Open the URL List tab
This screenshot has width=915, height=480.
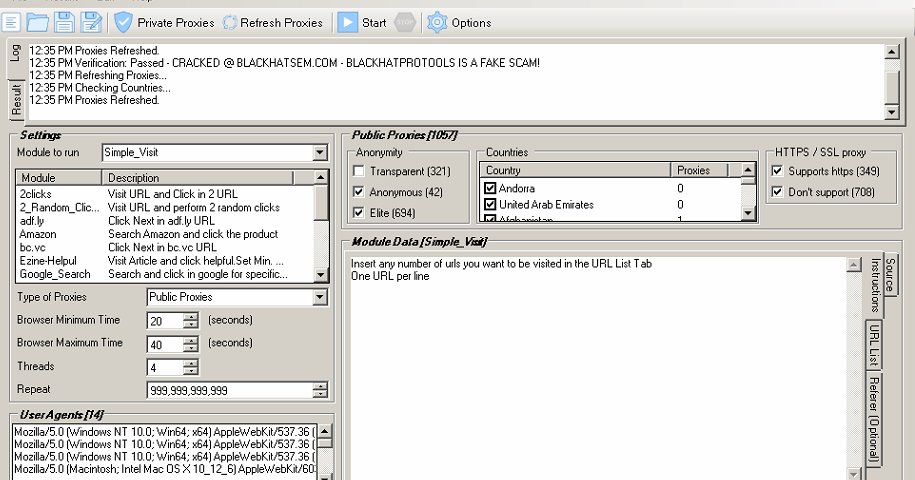874,345
